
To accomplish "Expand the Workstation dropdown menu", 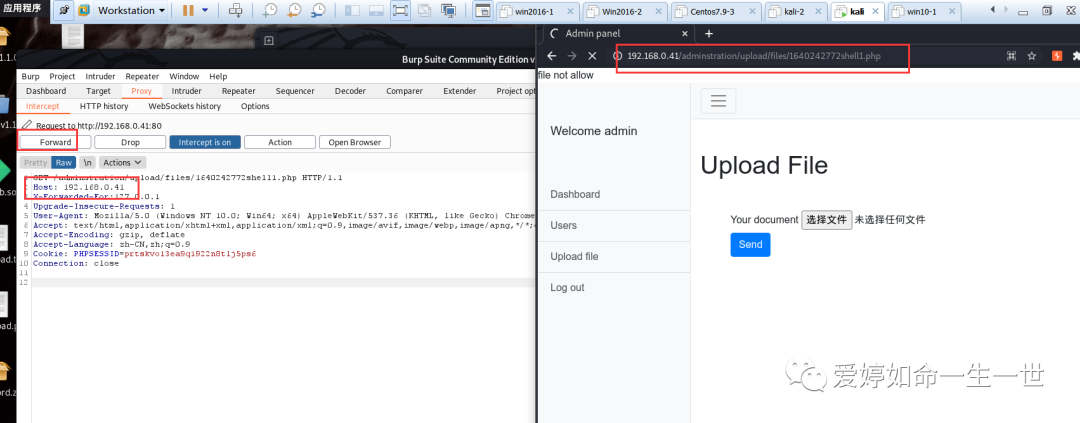I will point(131,10).
